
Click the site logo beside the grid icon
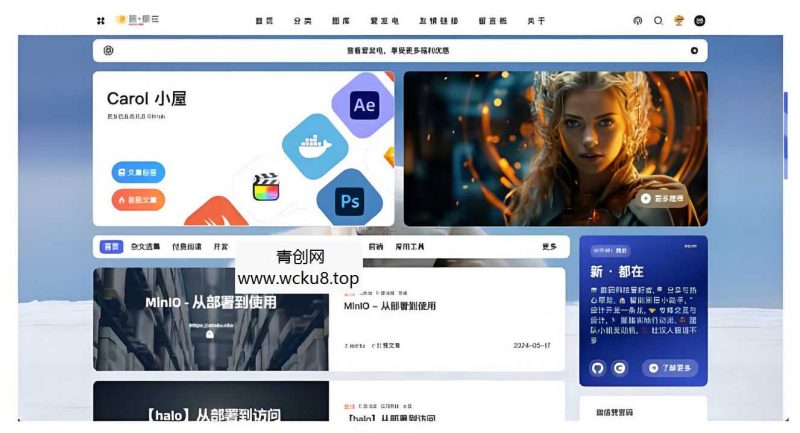[137, 20]
